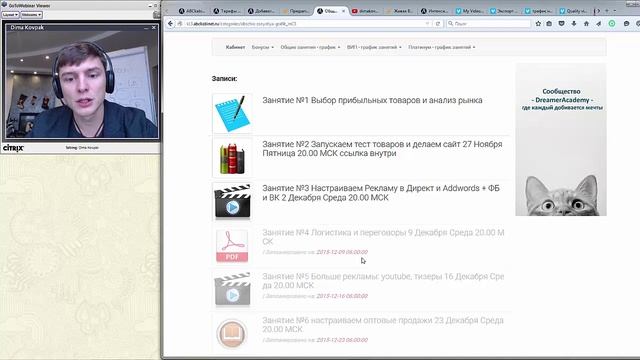Switch to the Интенси browser tab
The height and width of the screenshot is (360, 640).
click(435, 11)
